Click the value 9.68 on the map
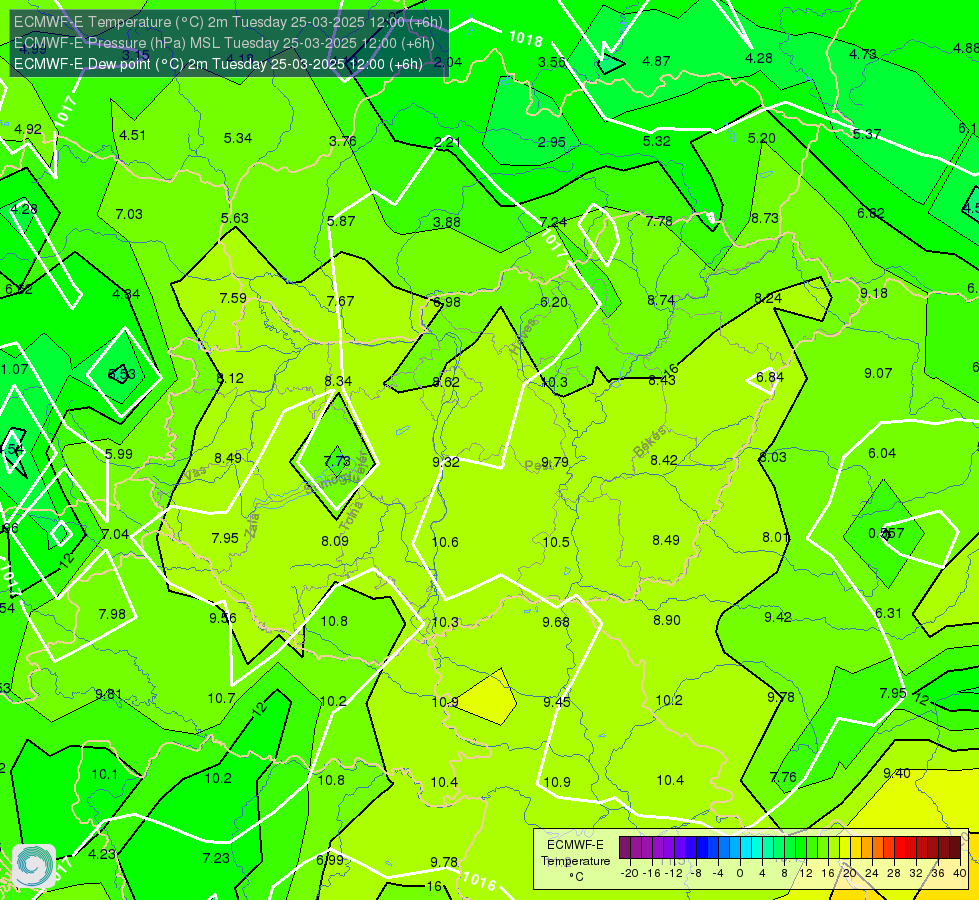This screenshot has height=900, width=979. [x=556, y=622]
